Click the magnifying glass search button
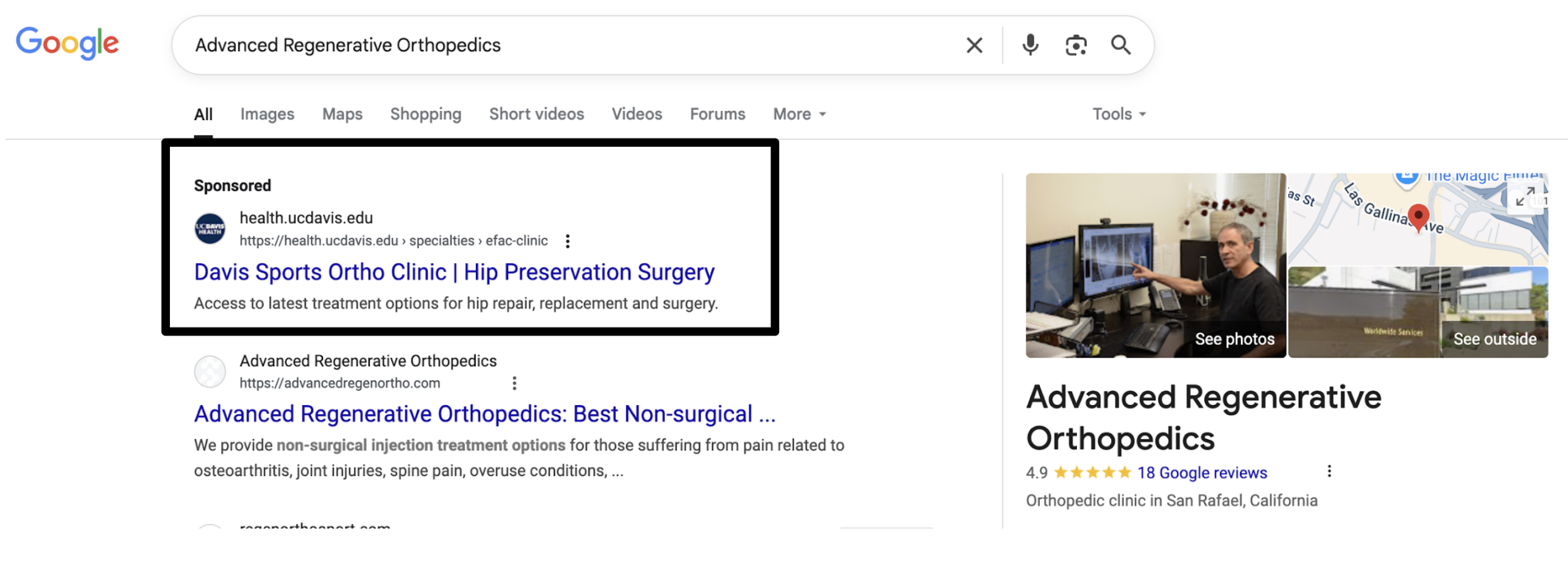This screenshot has width=1568, height=574. tap(1120, 45)
